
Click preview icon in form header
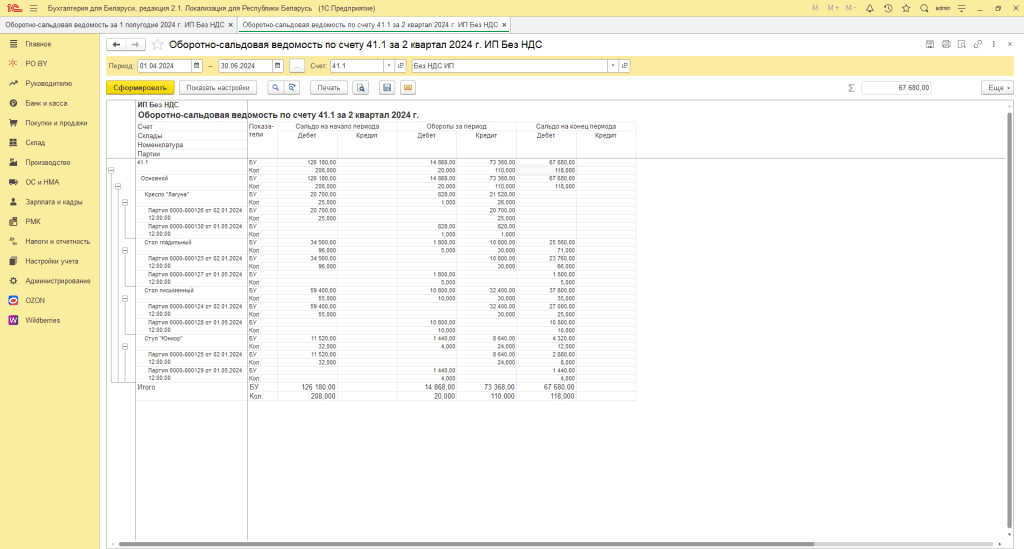pyautogui.click(x=961, y=44)
